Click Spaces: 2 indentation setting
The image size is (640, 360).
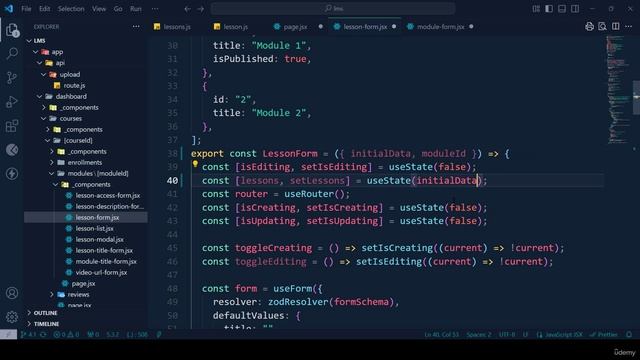click(479, 335)
